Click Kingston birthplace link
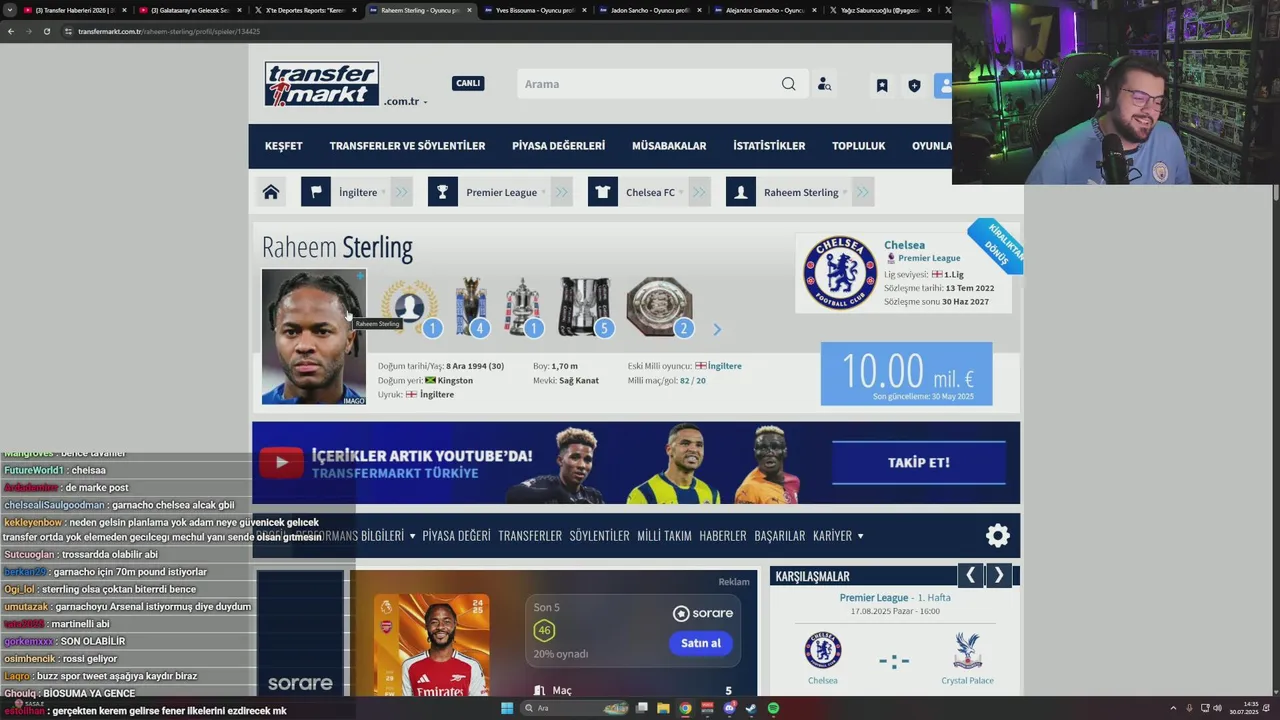Screen dimensions: 1280x720 (x=455, y=380)
